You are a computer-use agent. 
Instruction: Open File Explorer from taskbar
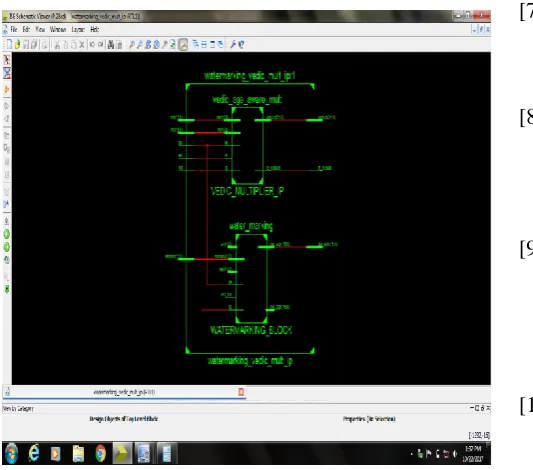tap(78, 454)
